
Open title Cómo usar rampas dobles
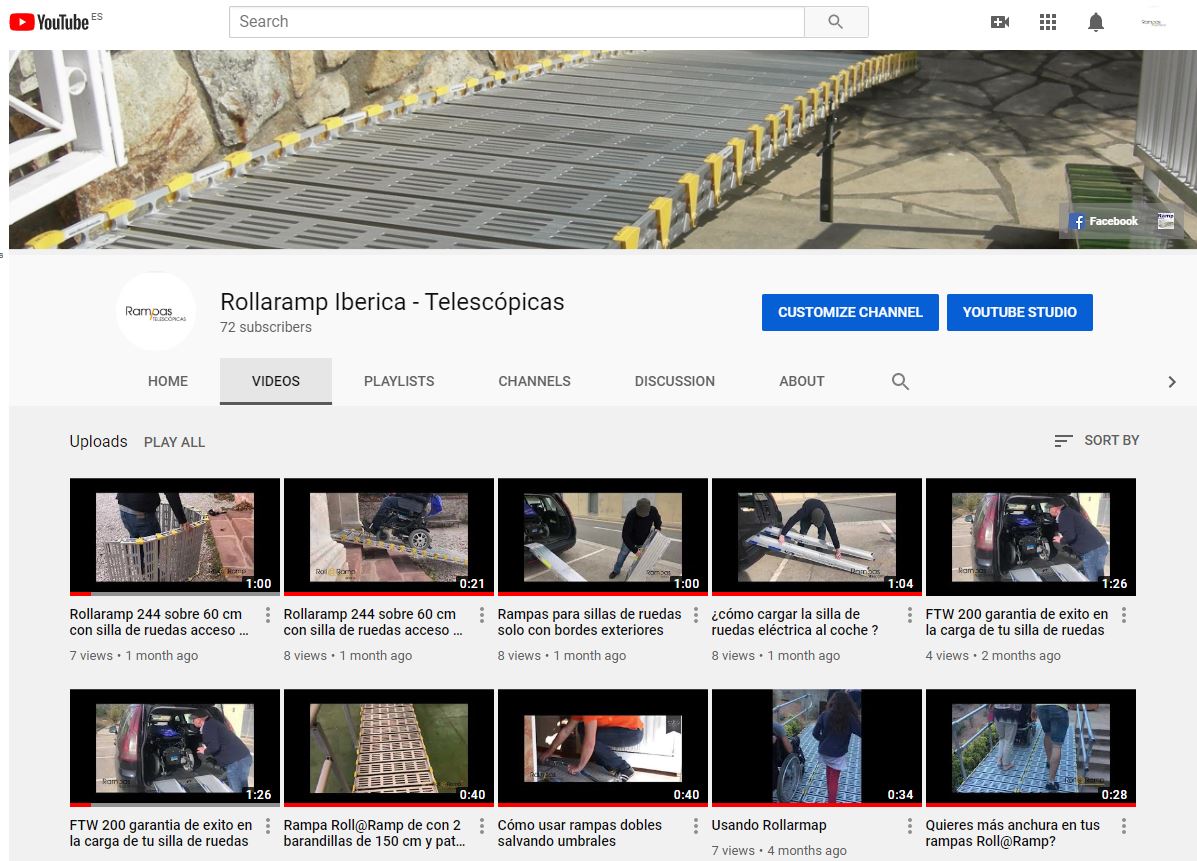[x=579, y=833]
